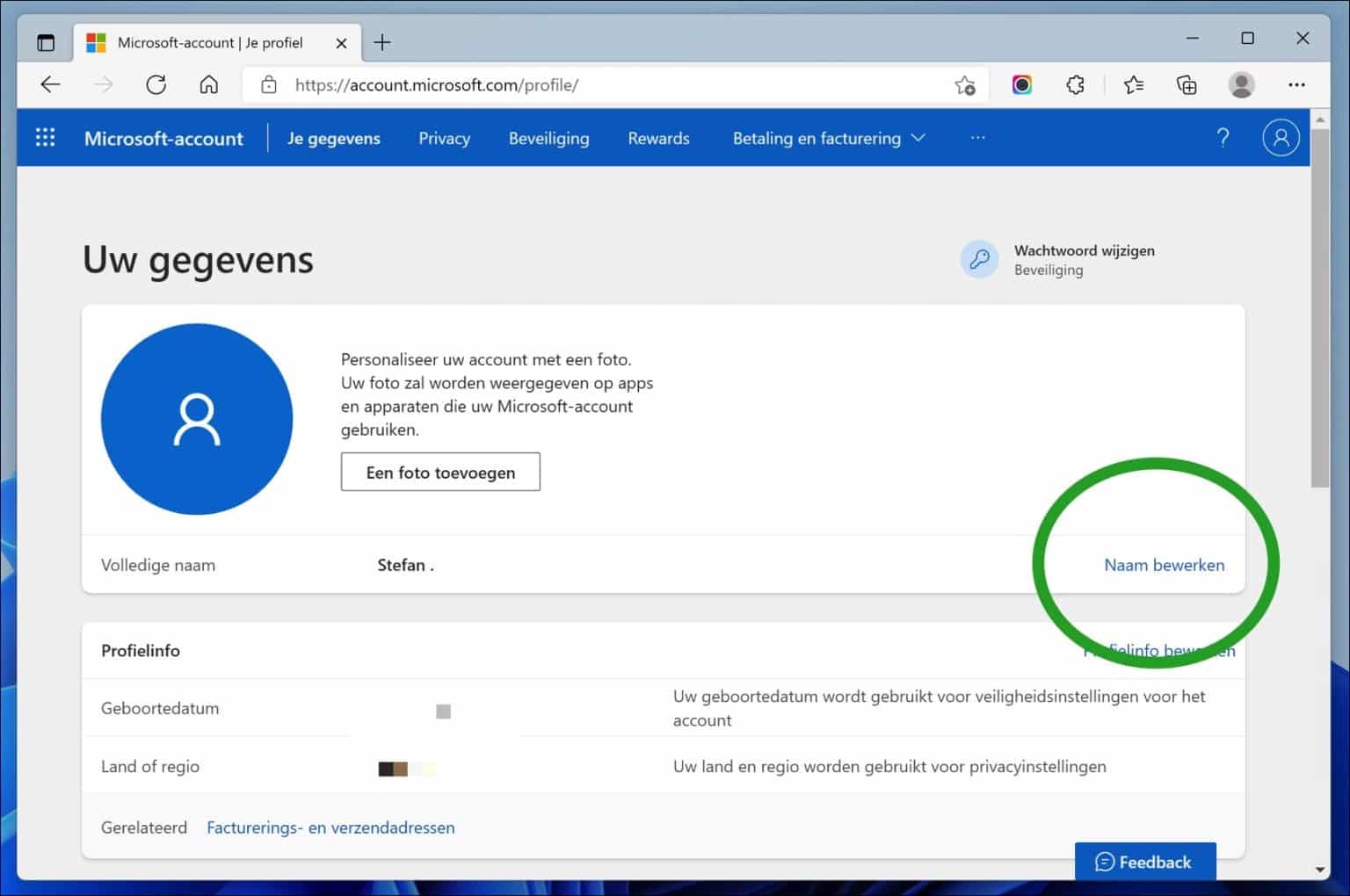Open a new browser tab
1350x896 pixels.
382,42
